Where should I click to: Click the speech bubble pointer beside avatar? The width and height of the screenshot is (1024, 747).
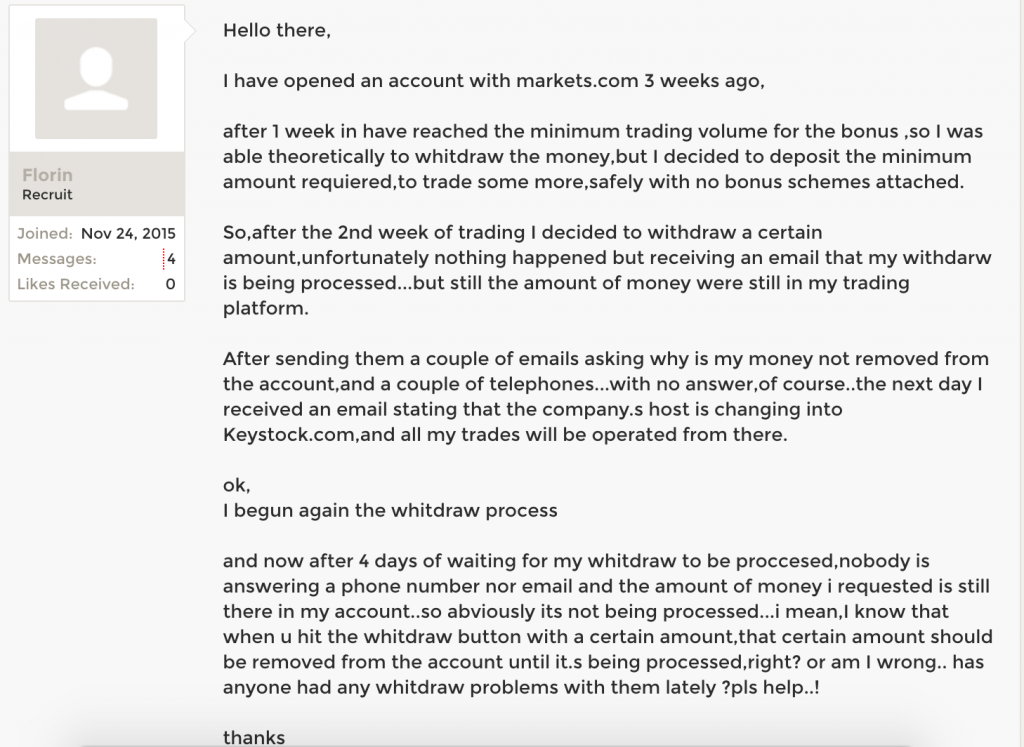(x=191, y=30)
